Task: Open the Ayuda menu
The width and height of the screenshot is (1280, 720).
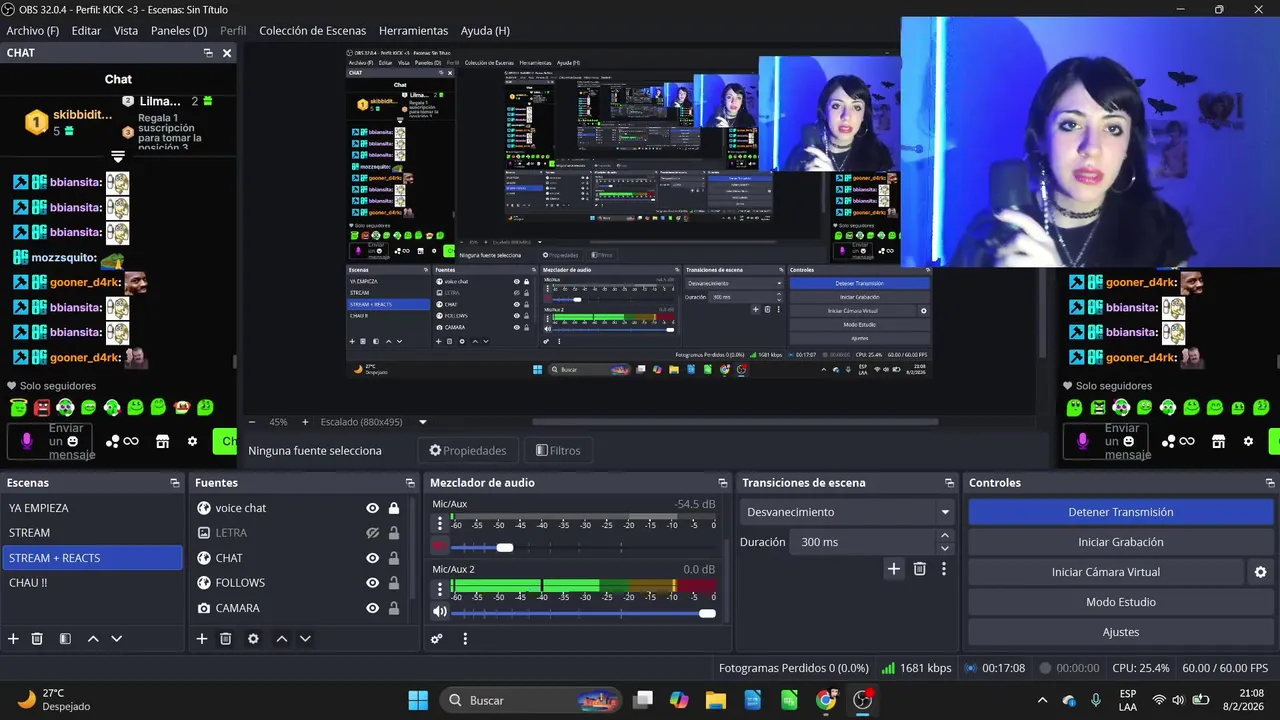Action: pos(485,30)
